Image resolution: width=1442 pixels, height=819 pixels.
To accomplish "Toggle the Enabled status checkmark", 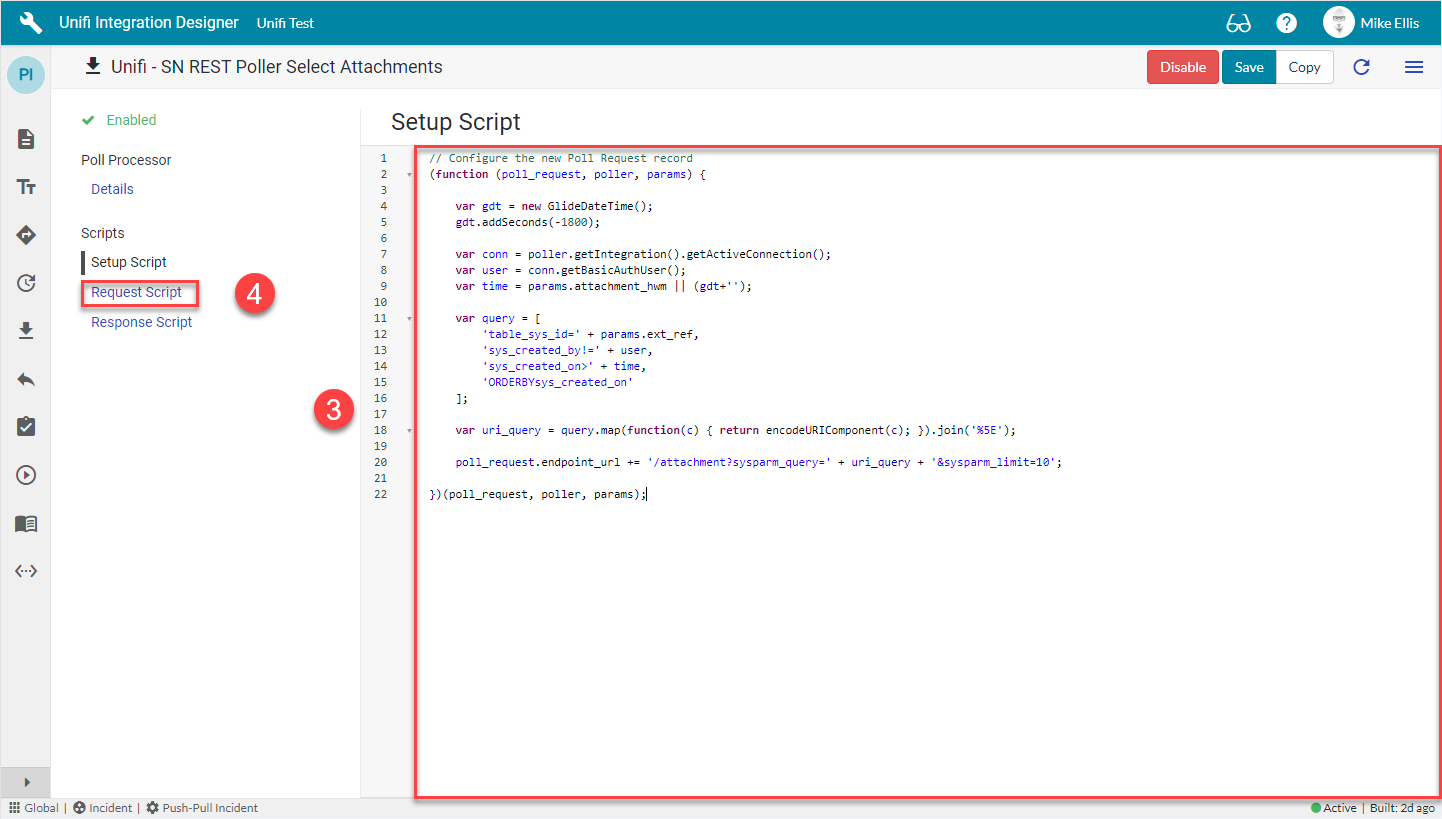I will coord(88,118).
